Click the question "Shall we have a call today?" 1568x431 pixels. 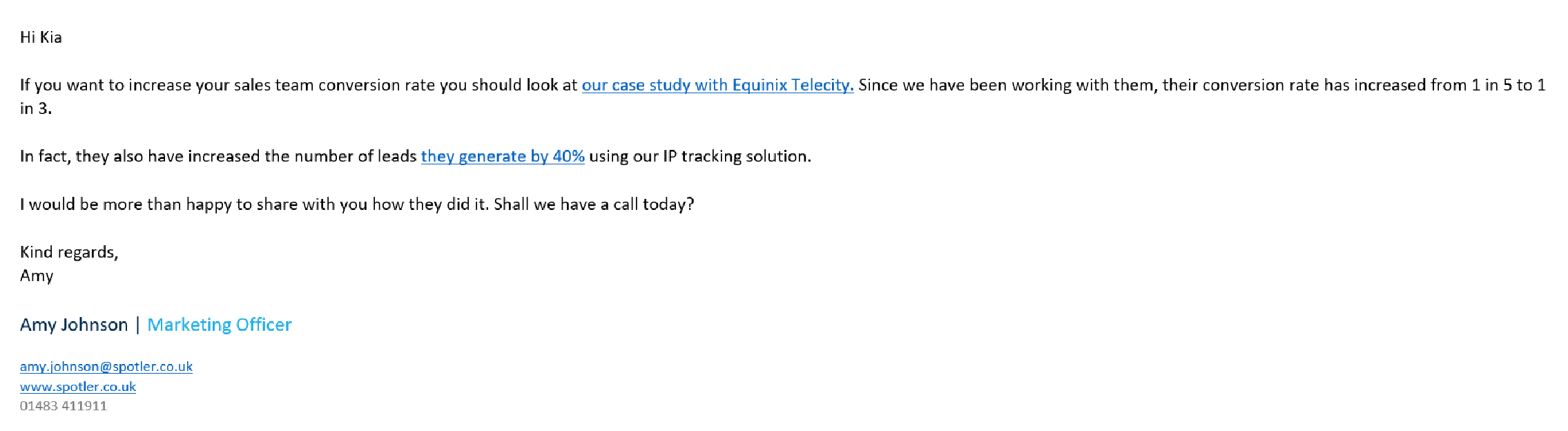click(593, 204)
